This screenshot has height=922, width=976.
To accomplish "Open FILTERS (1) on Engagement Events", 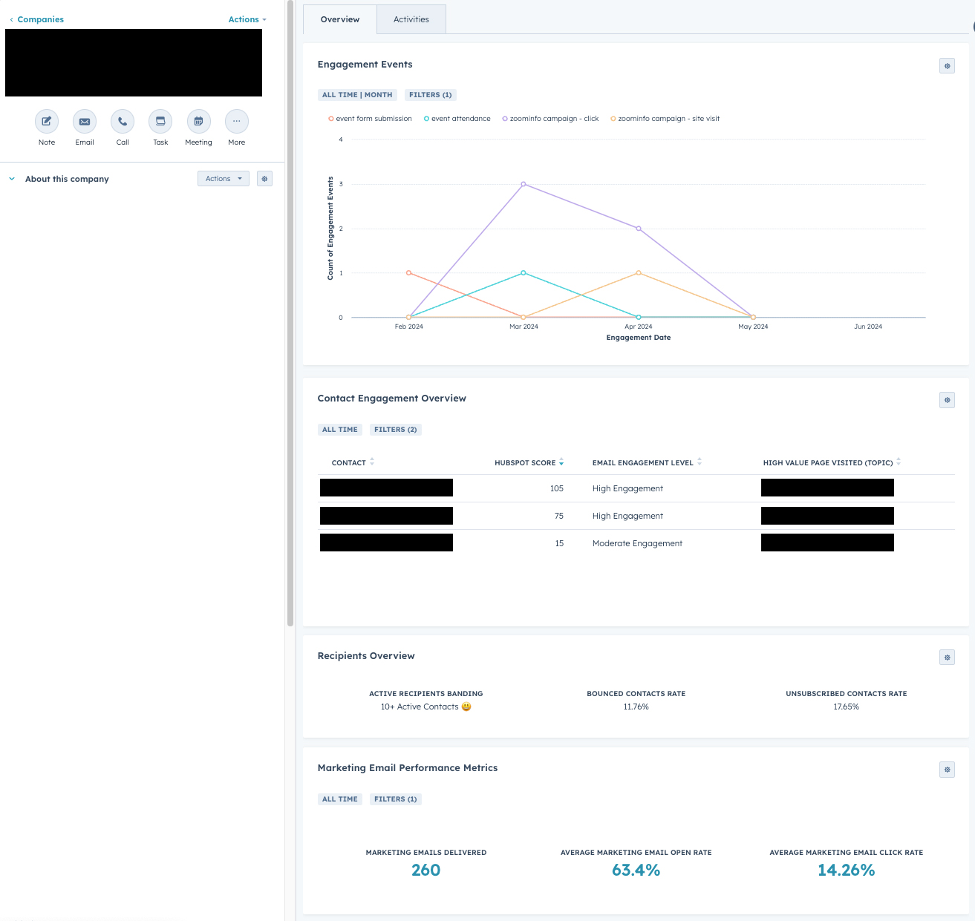I will (430, 95).
